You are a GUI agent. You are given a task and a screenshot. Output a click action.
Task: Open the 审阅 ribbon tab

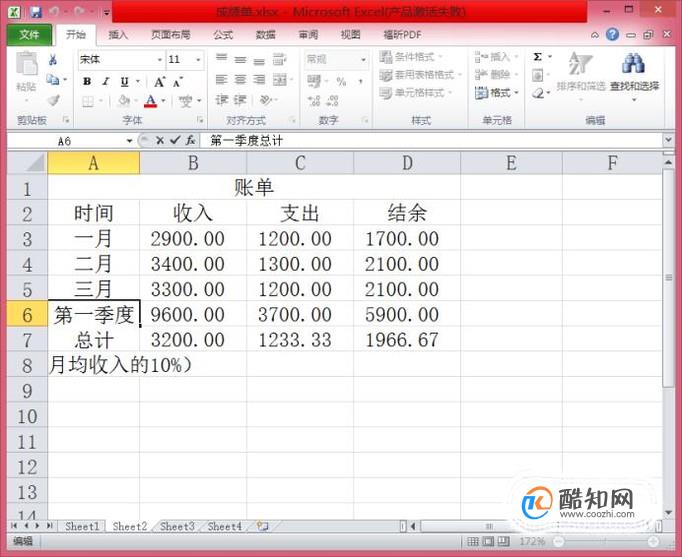(308, 35)
